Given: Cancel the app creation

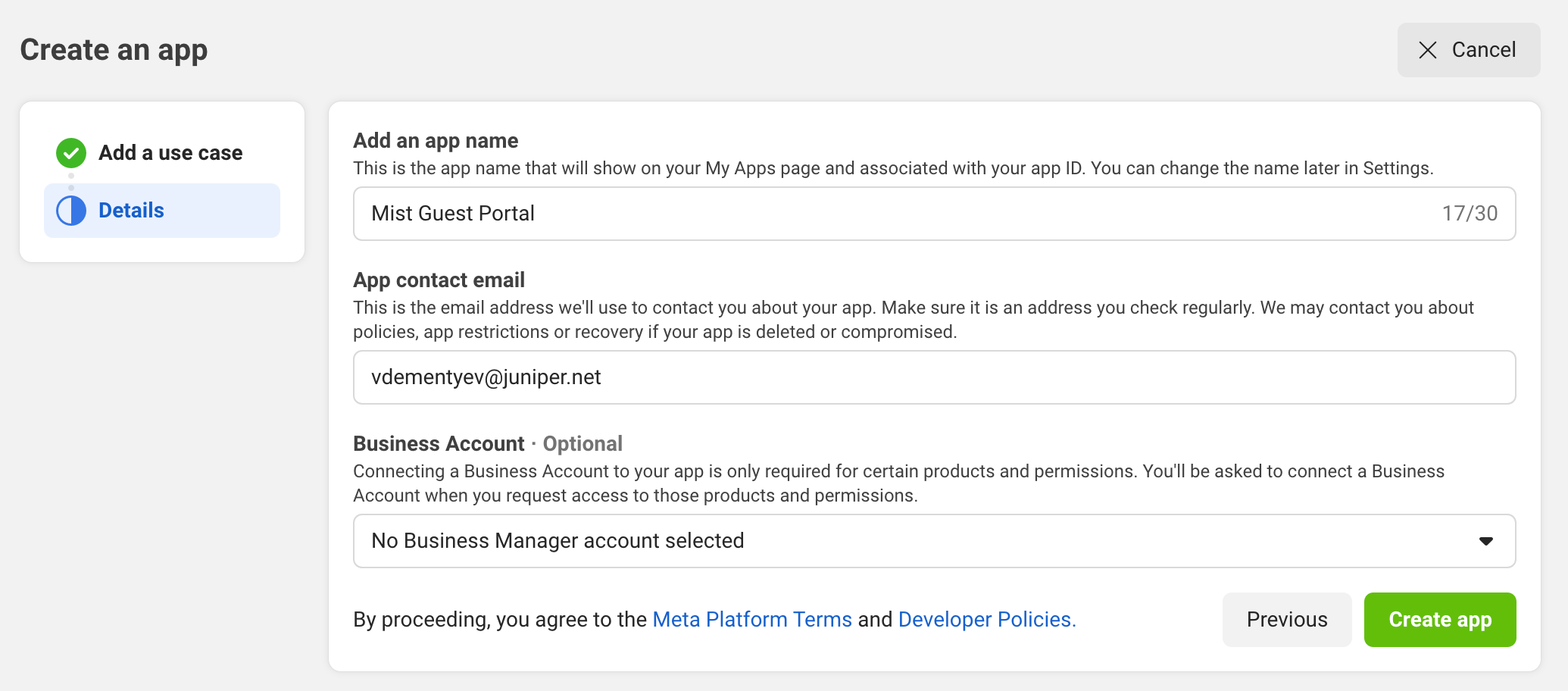Looking at the screenshot, I should point(1468,50).
